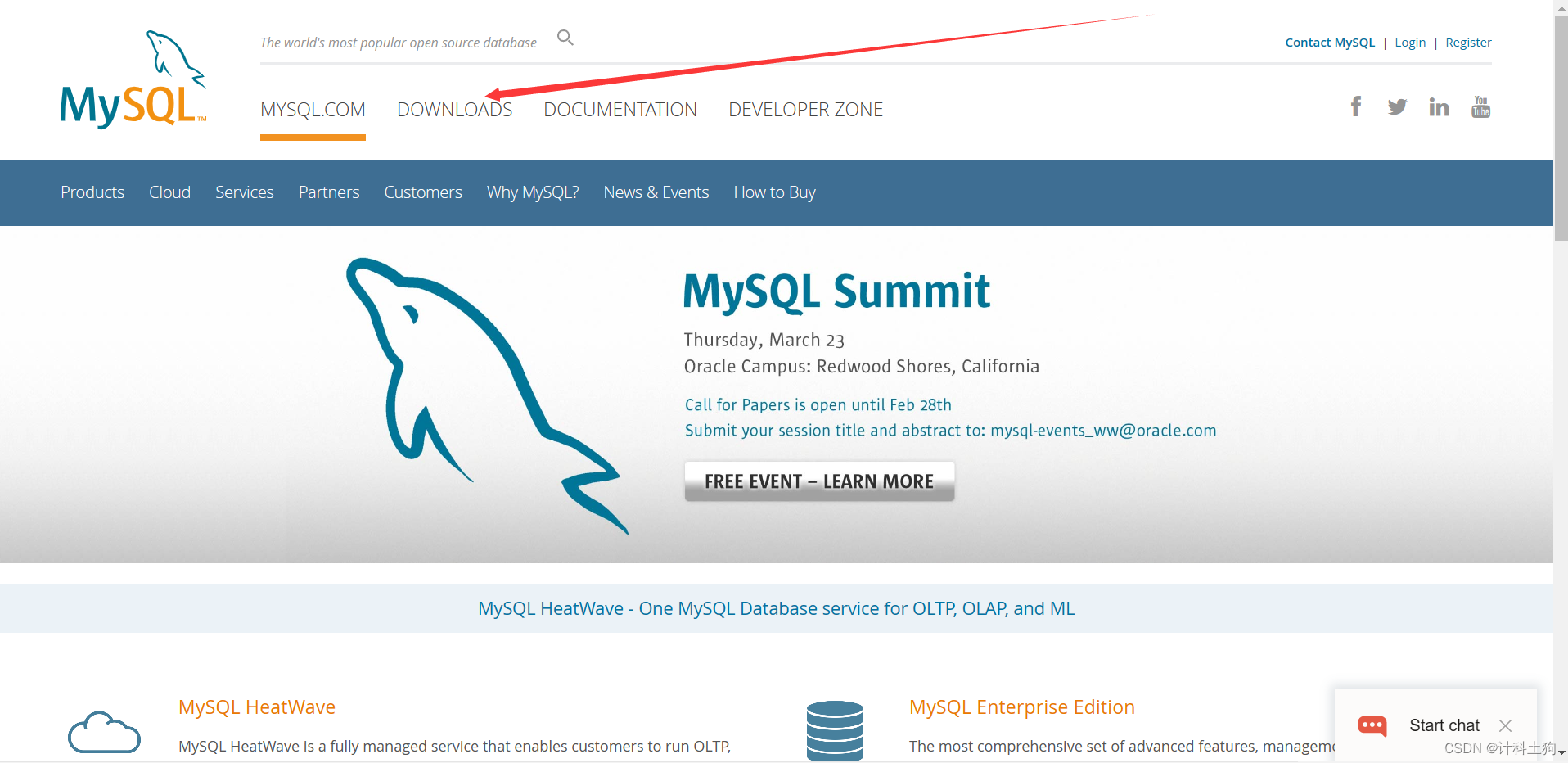Open the Partners menu item
1568x763 pixels.
click(x=329, y=192)
